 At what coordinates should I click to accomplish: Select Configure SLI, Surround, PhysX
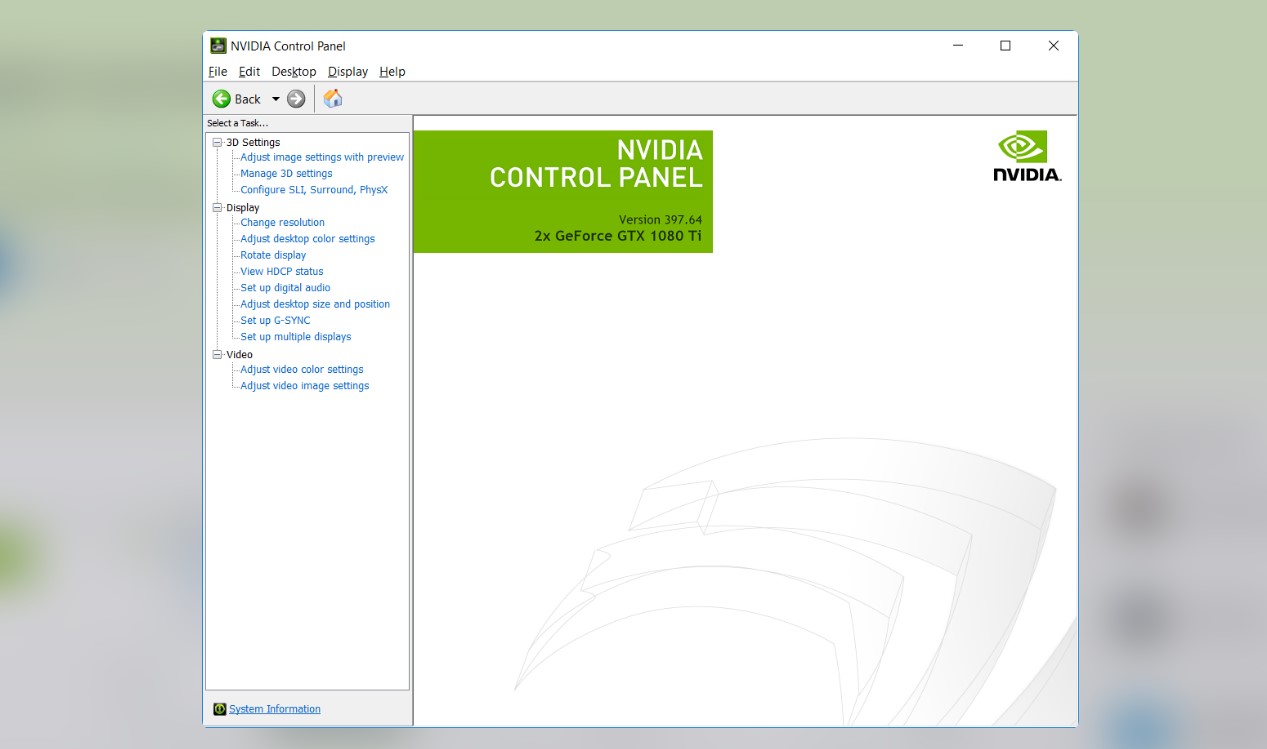click(314, 190)
